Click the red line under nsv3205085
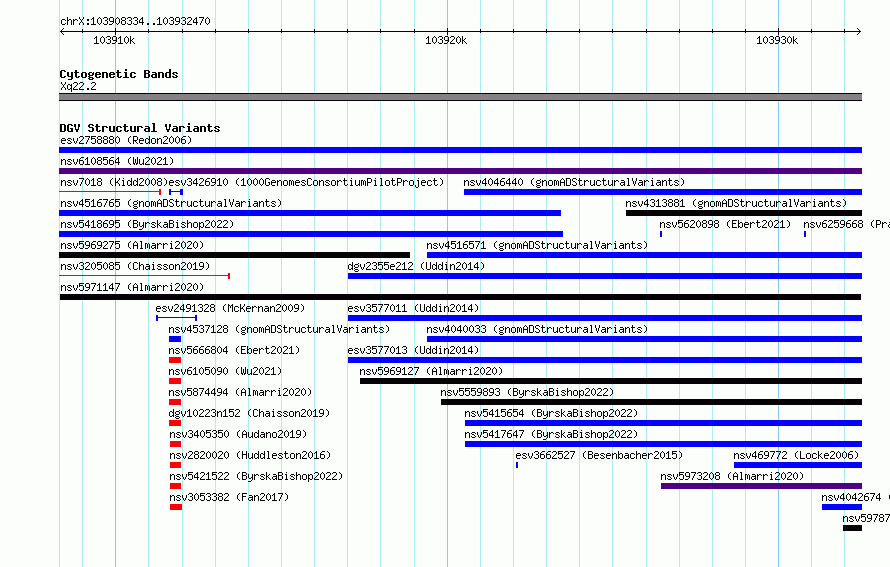This screenshot has width=890, height=567. pos(144,276)
